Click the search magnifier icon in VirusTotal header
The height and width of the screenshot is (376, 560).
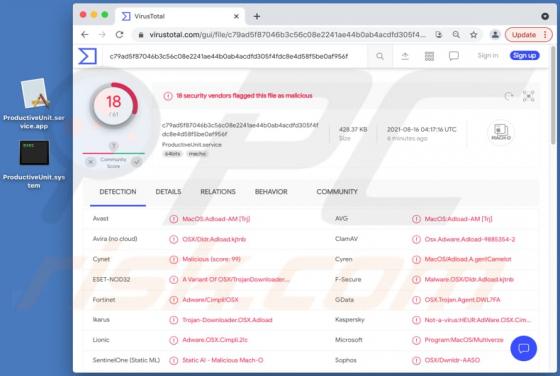380,56
